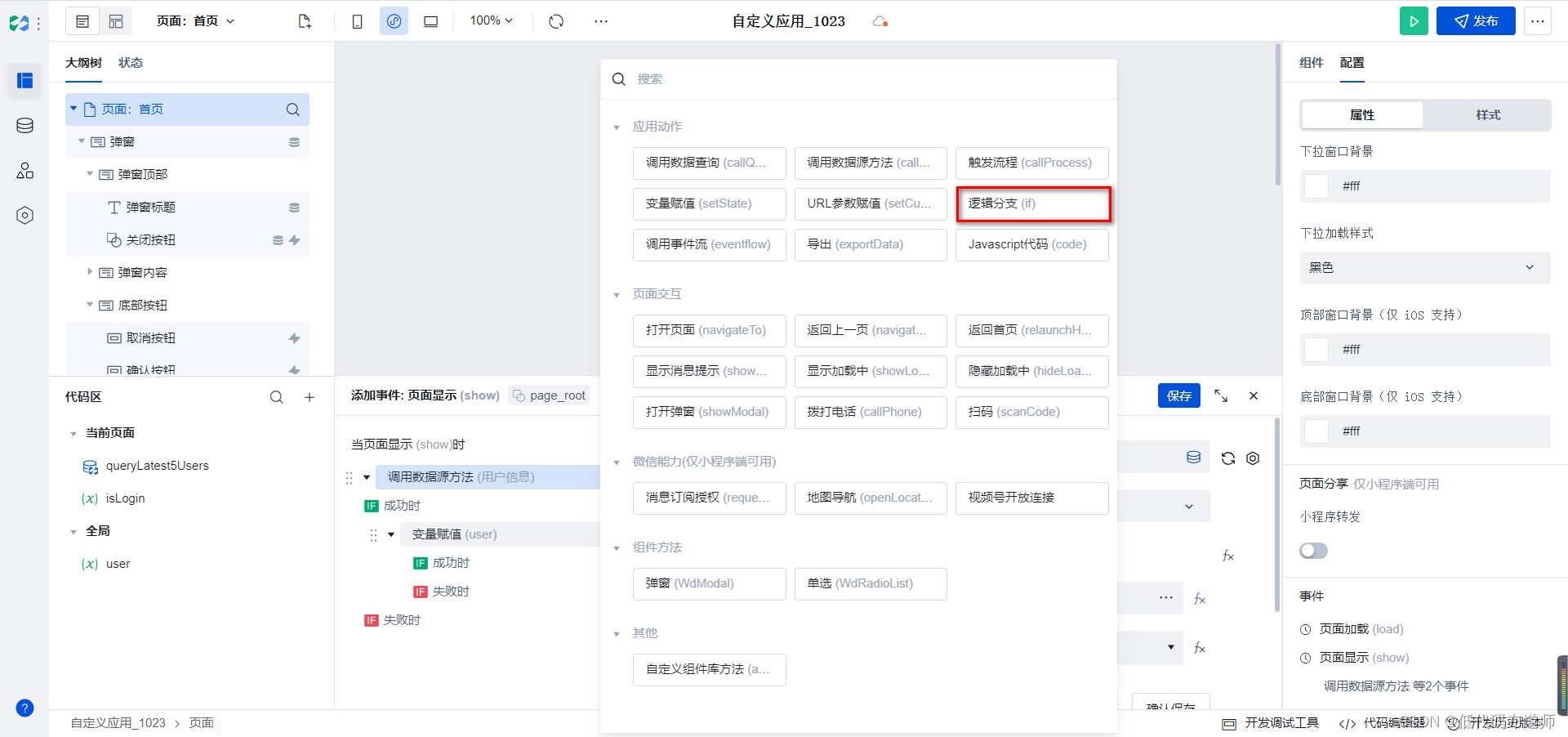Image resolution: width=1568 pixels, height=737 pixels.
Task: Open the hexagon settings icon in left sidebar
Action: tap(25, 215)
